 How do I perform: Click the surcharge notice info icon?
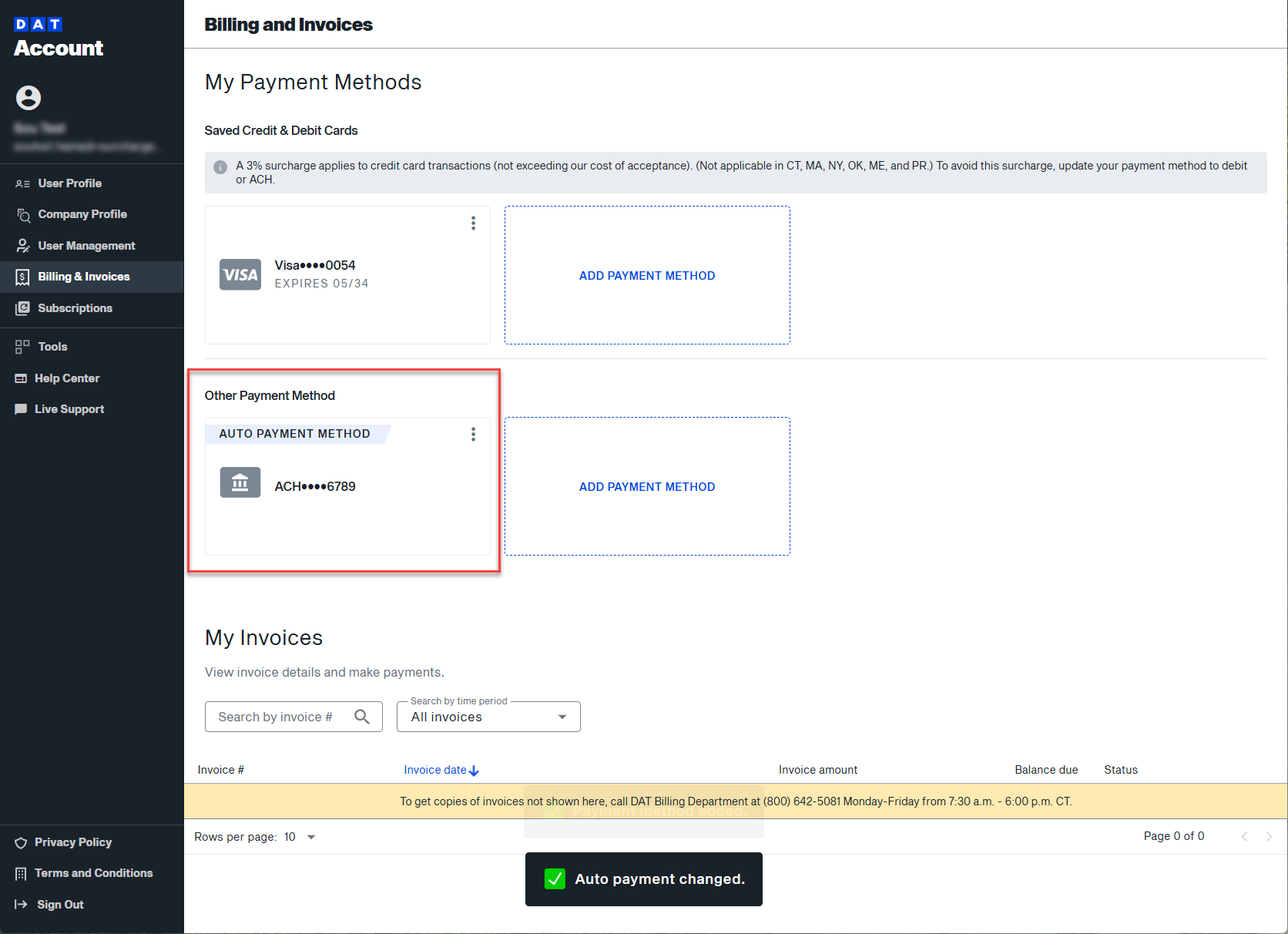(x=220, y=167)
